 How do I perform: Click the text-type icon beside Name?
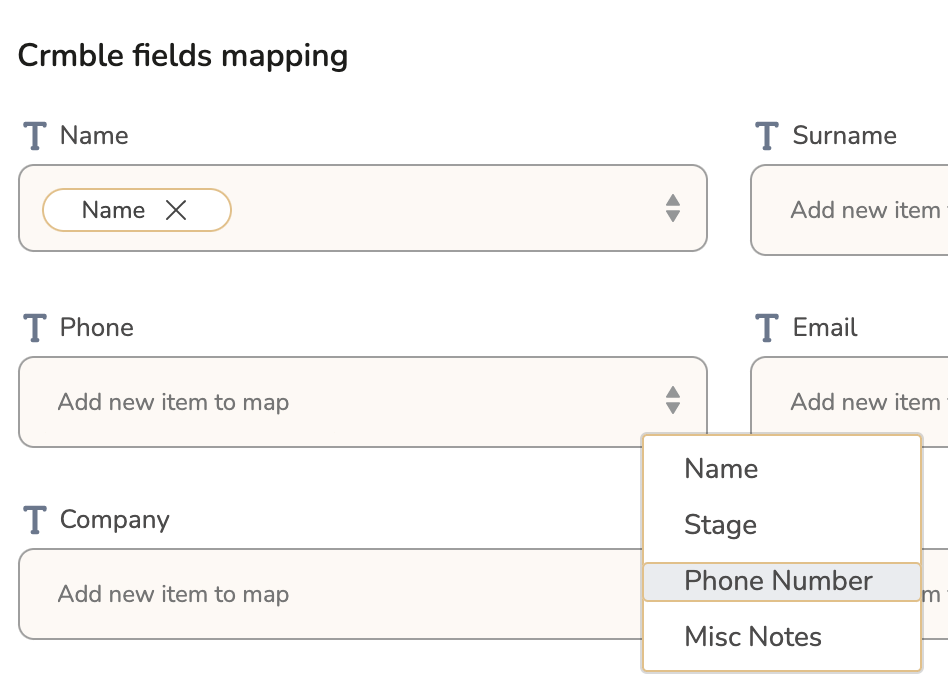tap(35, 136)
